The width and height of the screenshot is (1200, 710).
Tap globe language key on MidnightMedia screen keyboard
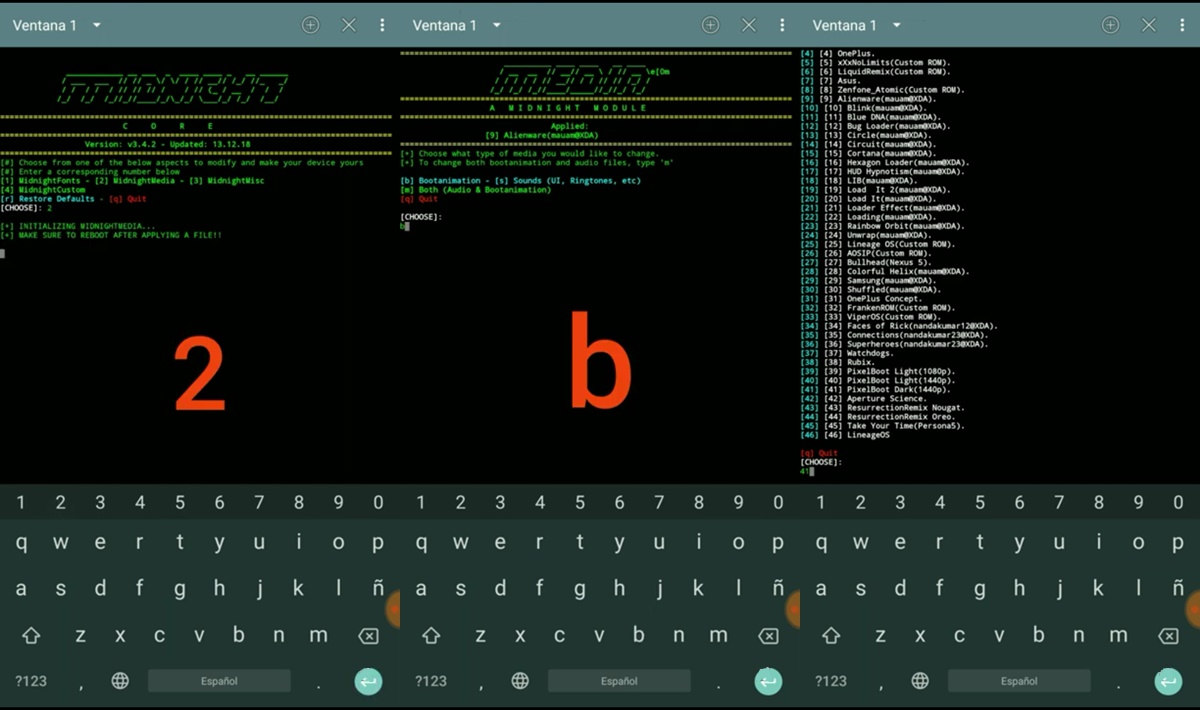(520, 681)
